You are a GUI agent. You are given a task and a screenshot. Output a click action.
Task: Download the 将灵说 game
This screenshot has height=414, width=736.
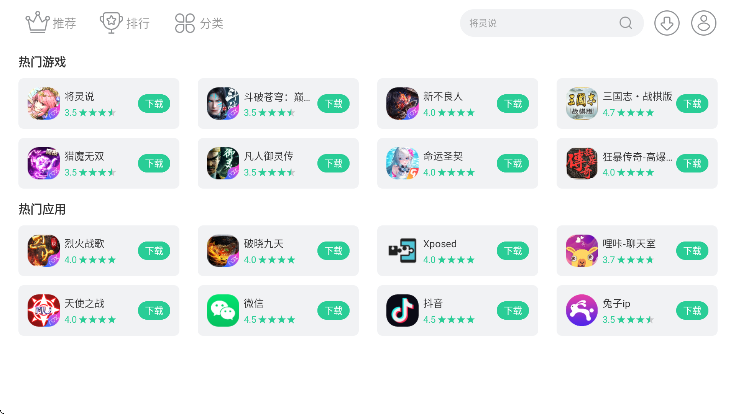point(154,103)
